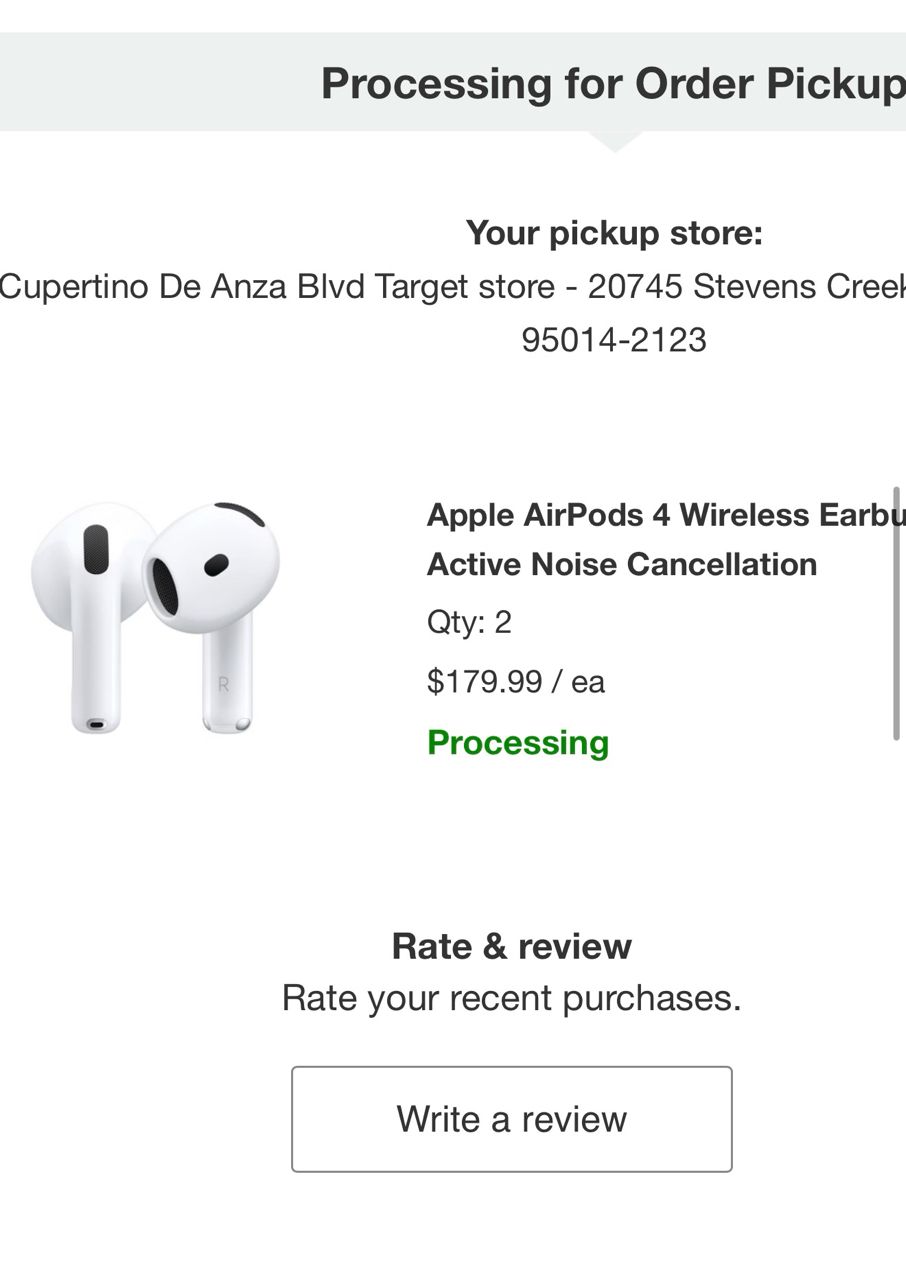The height and width of the screenshot is (1280, 906).
Task: Select the Active Noise Cancellation text line
Action: click(621, 565)
